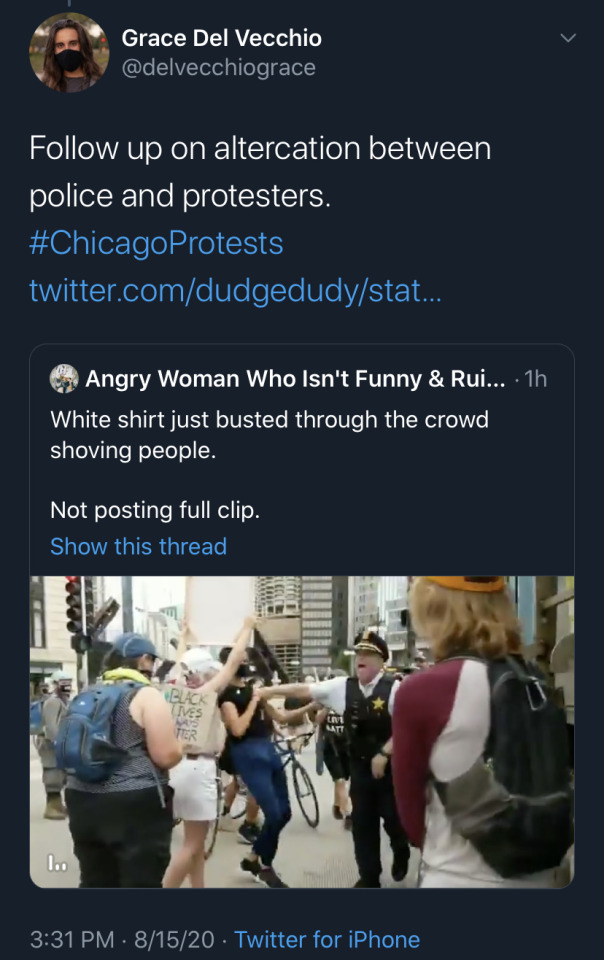Open the @delvecchiograce handle
Screen dimensions: 604x960
tap(218, 68)
